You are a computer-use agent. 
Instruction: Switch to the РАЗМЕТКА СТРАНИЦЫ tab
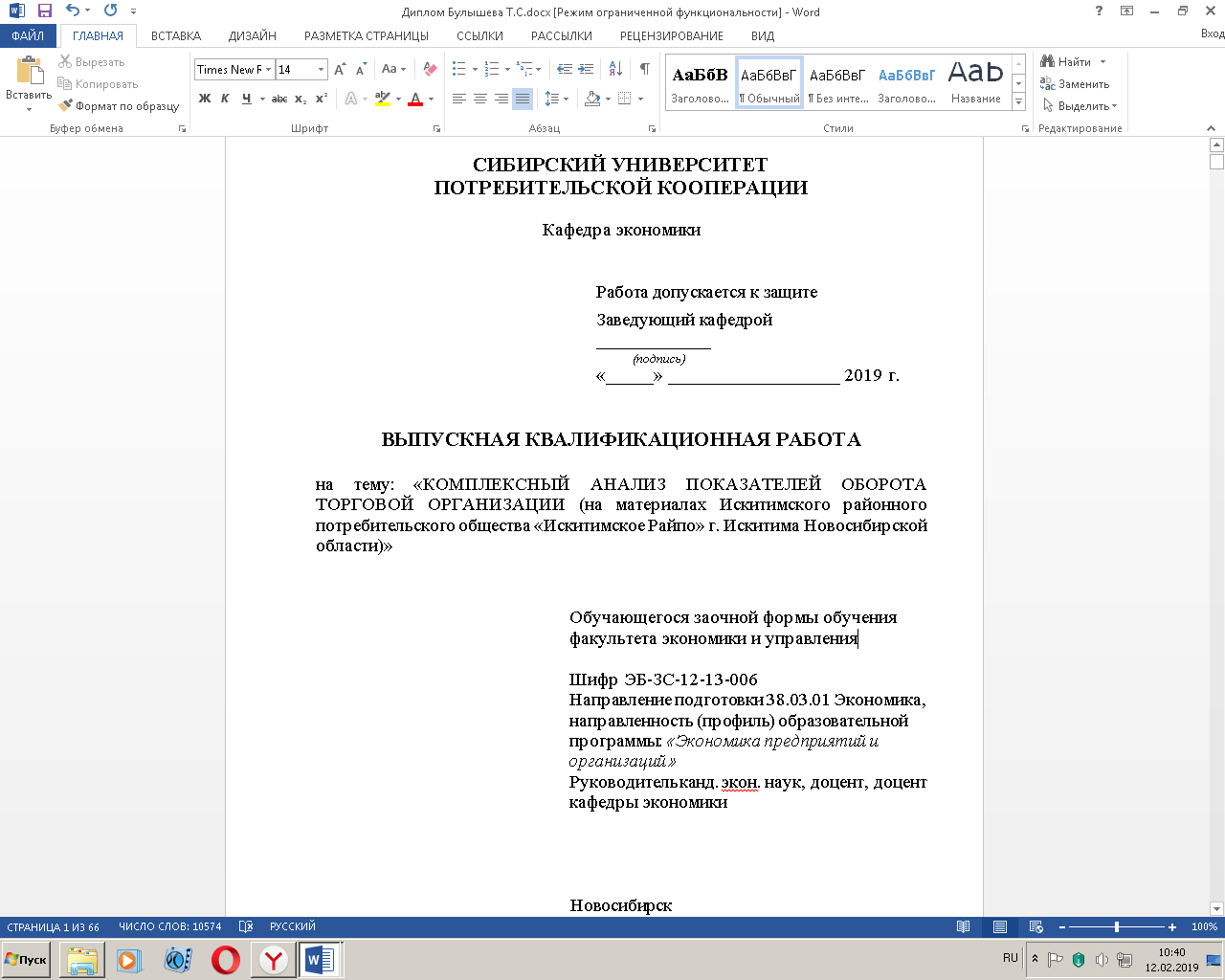(x=367, y=35)
